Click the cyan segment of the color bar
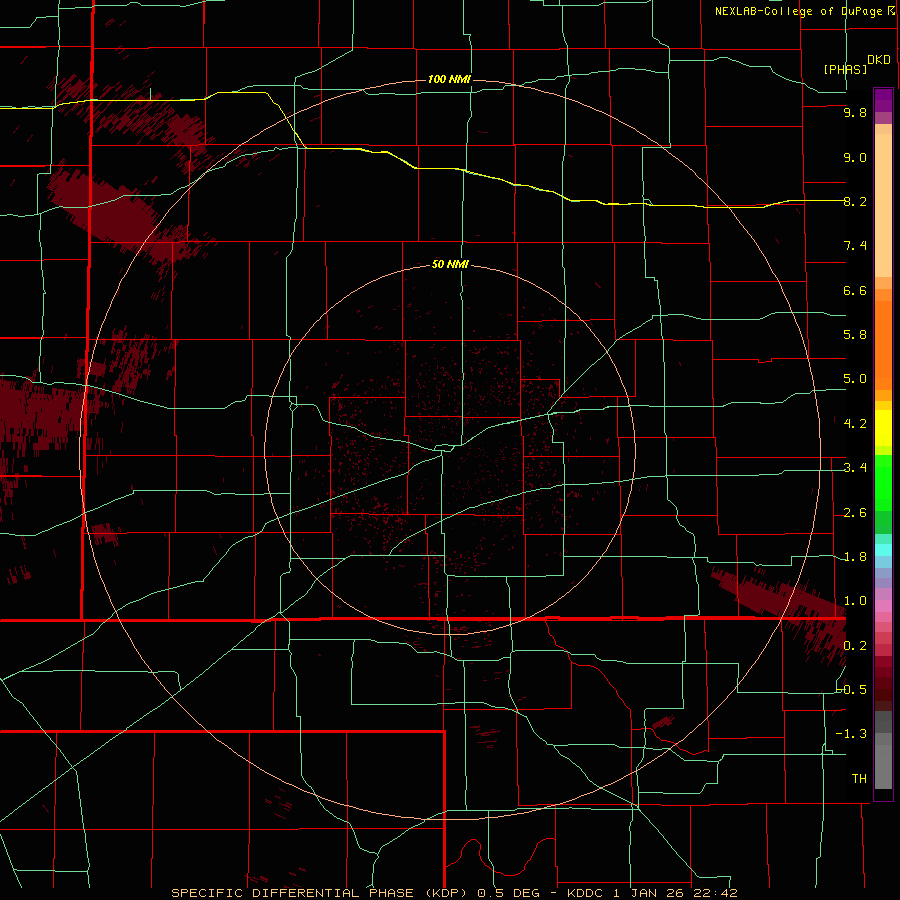 click(x=883, y=550)
